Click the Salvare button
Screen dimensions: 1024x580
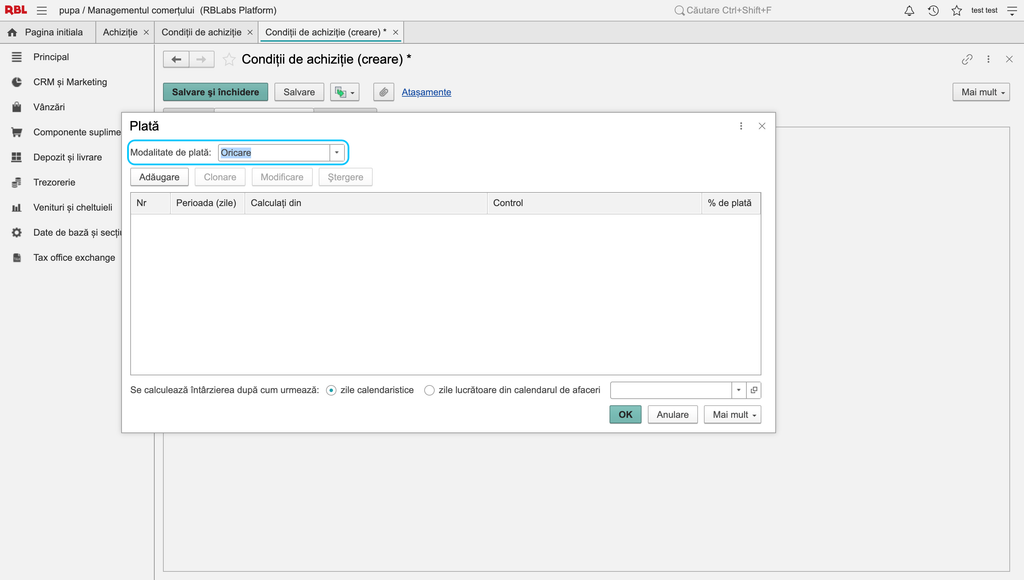click(x=299, y=92)
